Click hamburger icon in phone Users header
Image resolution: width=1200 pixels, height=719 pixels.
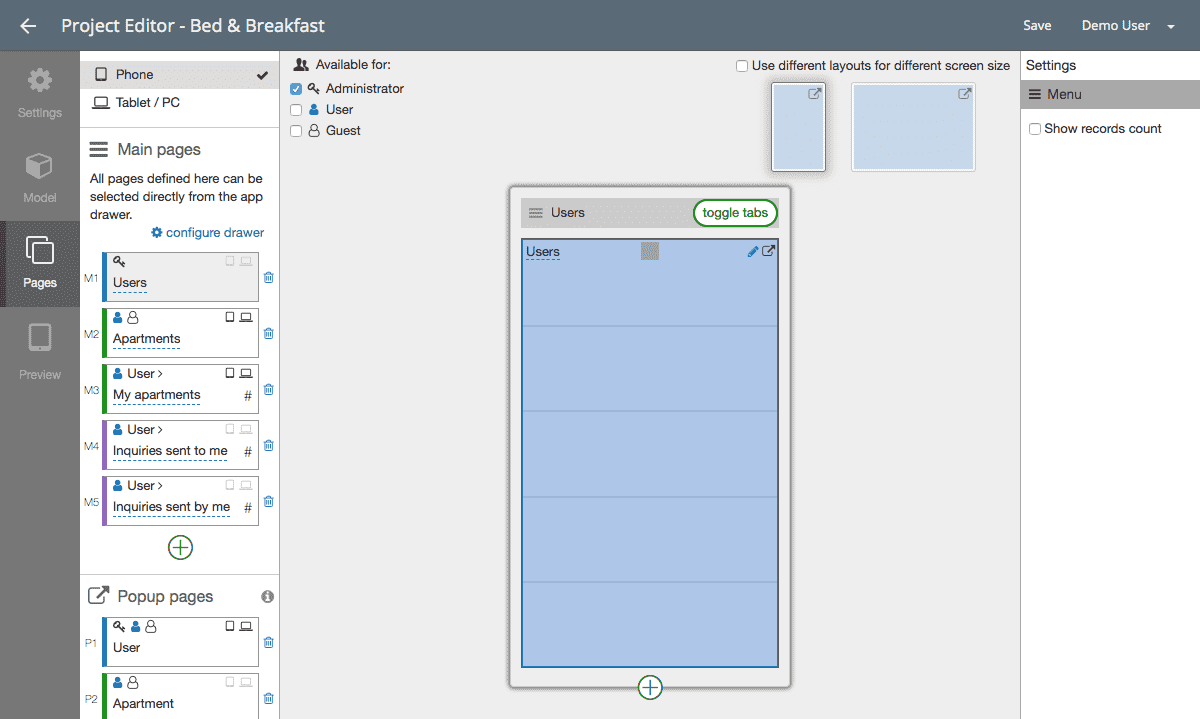536,213
